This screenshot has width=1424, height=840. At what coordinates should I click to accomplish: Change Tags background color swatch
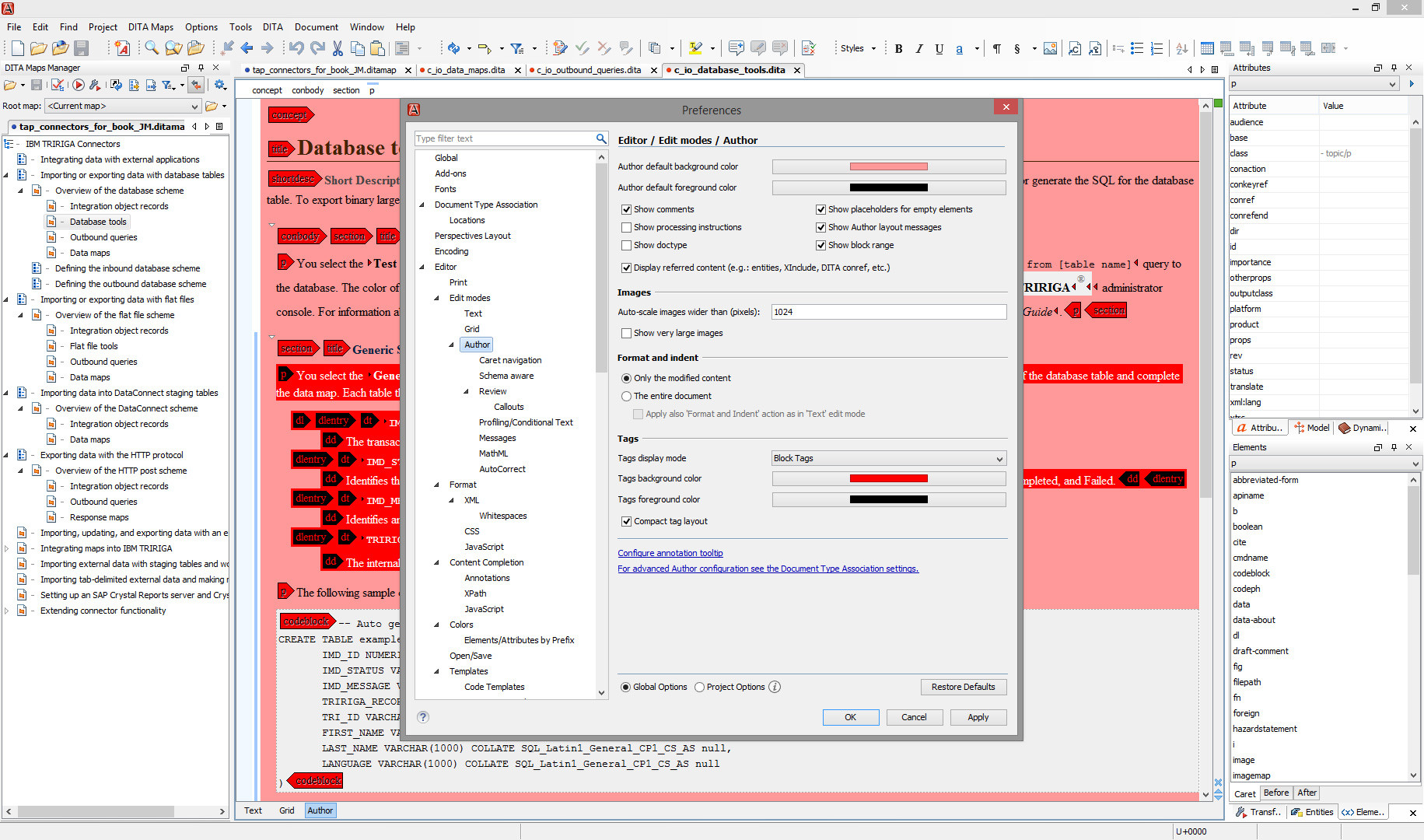point(888,478)
